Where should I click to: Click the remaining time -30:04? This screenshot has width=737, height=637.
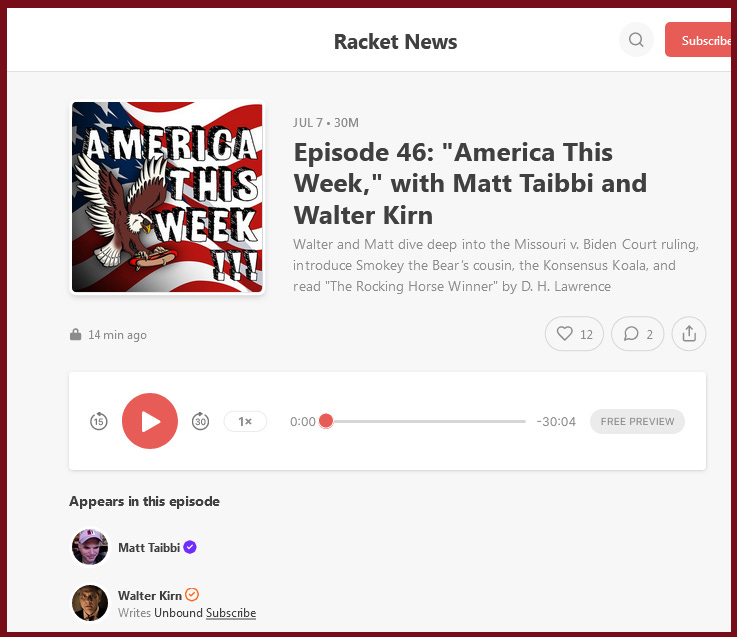[556, 422]
